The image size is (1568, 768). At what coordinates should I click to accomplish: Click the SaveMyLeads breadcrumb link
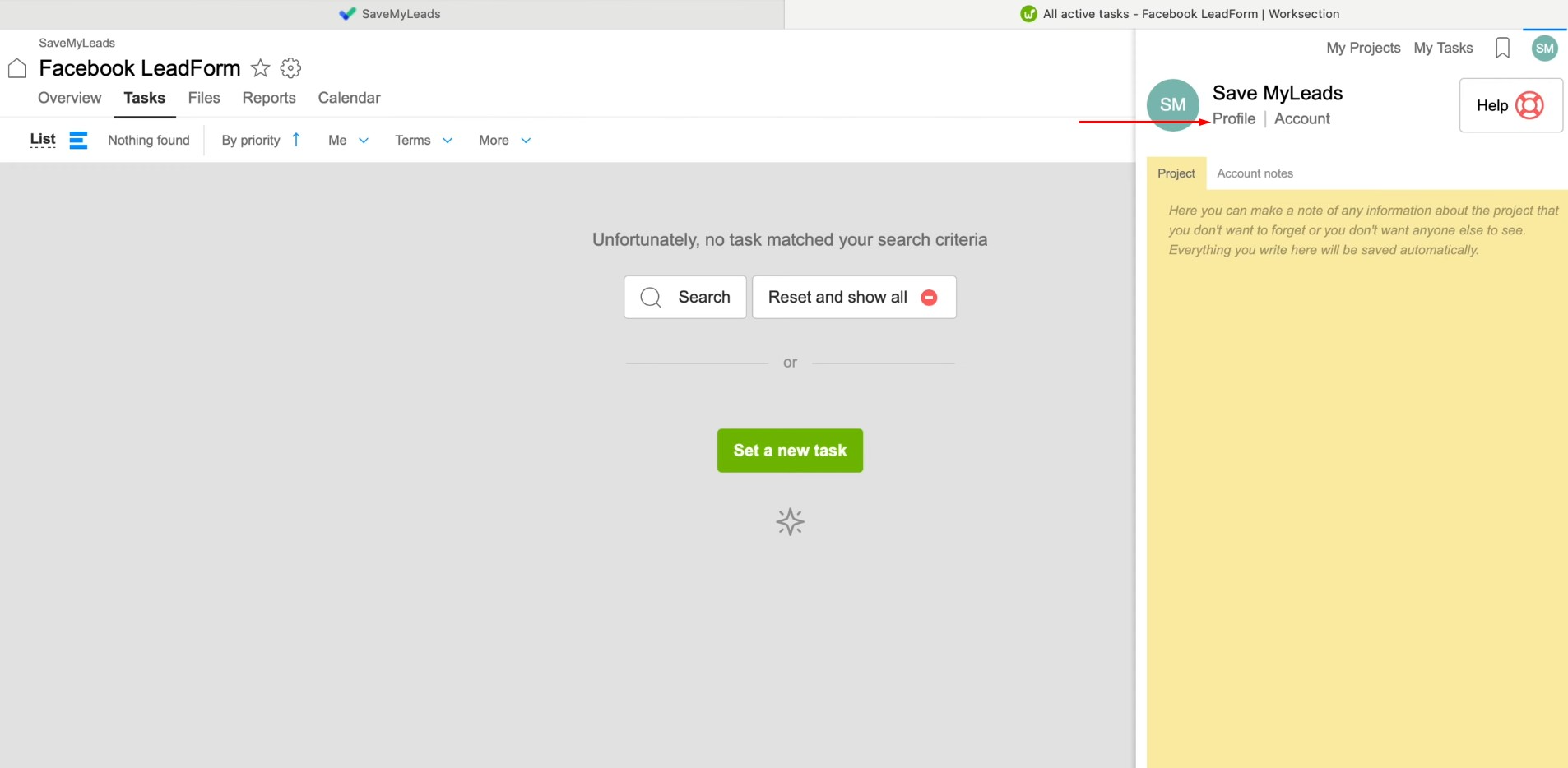pyautogui.click(x=77, y=43)
